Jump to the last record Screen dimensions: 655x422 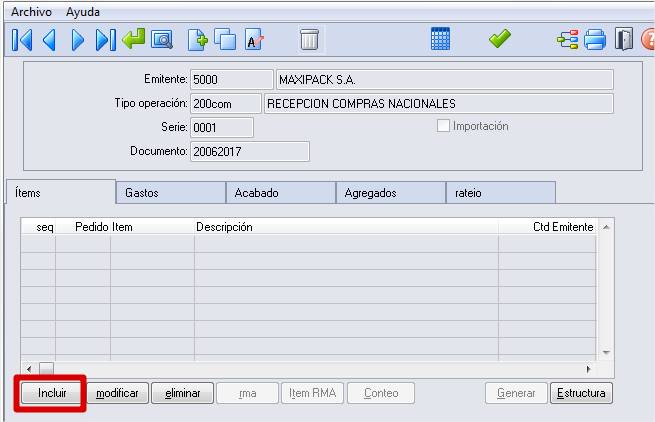[106, 40]
